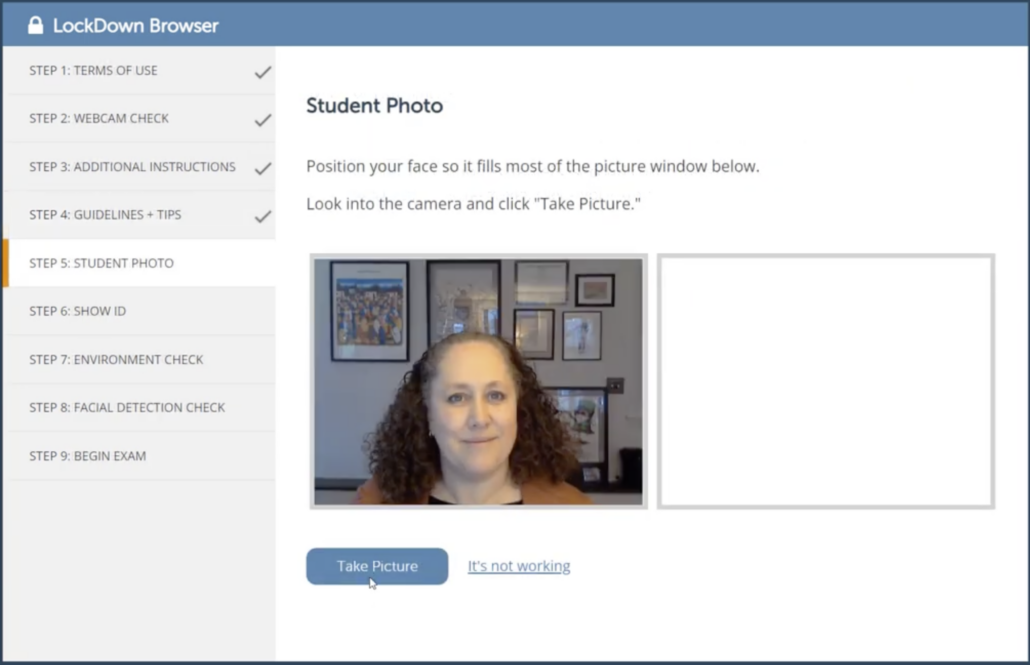Screen dimensions: 1030x665
Task: Select Step 5: Student Photo
Action: tap(139, 263)
